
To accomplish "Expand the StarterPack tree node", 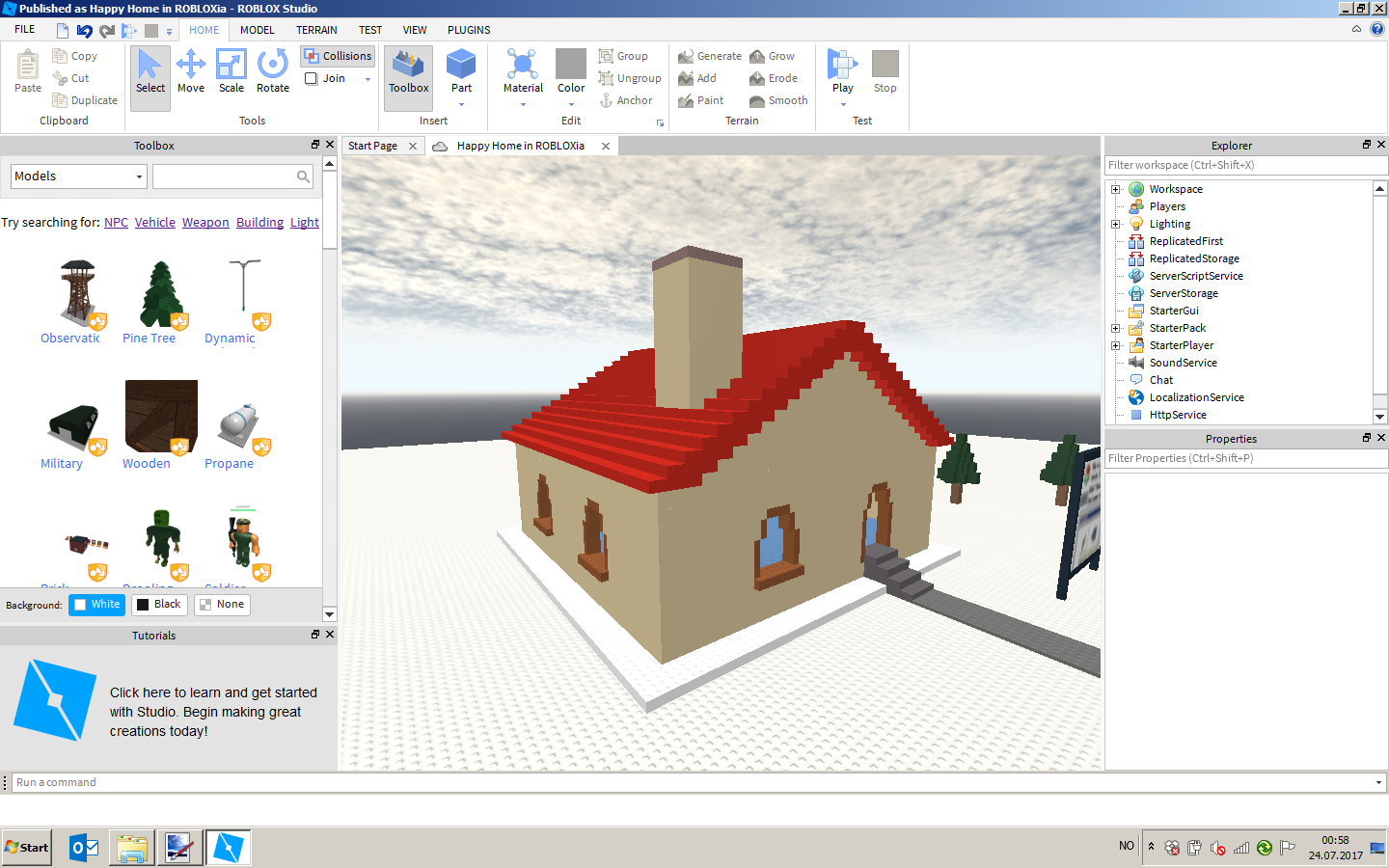I will coord(1116,328).
